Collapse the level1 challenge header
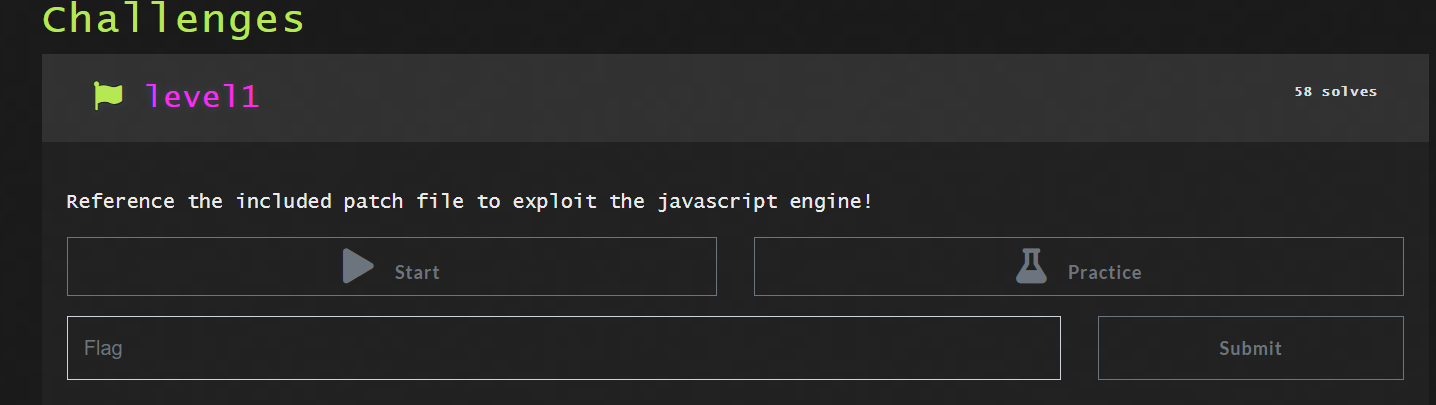1436x405 pixels. point(735,97)
